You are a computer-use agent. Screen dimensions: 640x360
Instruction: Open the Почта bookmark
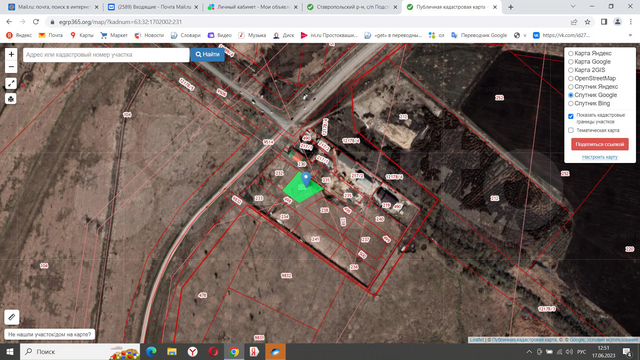(51, 36)
